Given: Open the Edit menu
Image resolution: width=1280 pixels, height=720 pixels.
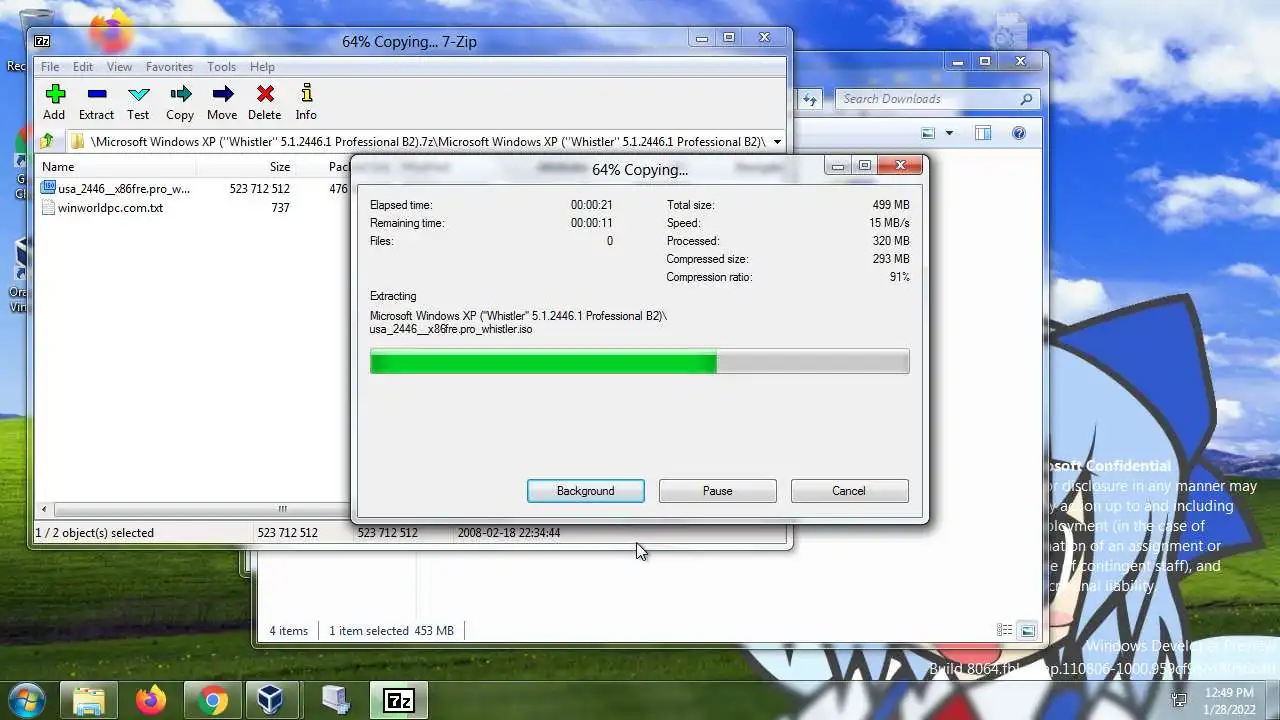Looking at the screenshot, I should pyautogui.click(x=83, y=67).
